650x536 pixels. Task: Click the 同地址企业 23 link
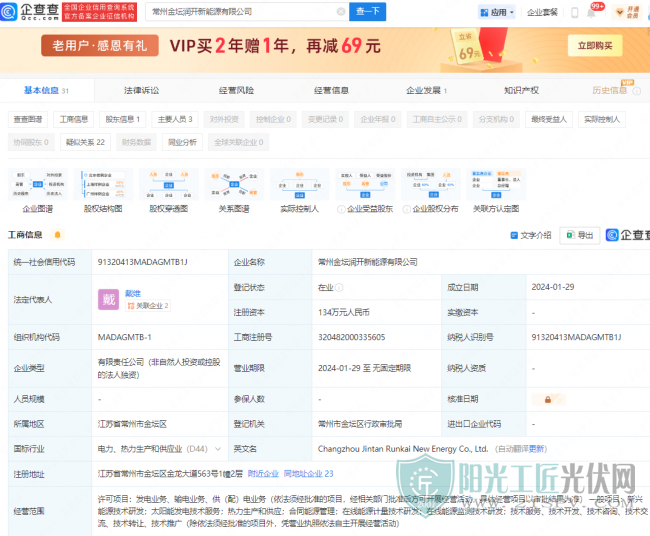[x=308, y=473]
